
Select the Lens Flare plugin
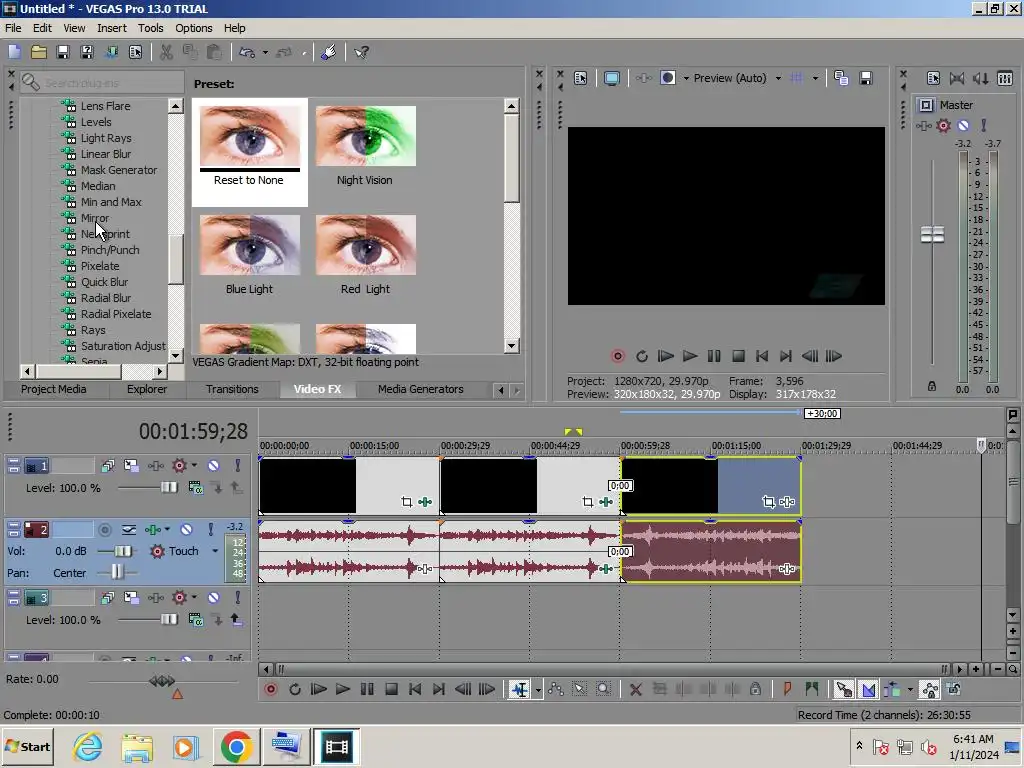point(105,106)
